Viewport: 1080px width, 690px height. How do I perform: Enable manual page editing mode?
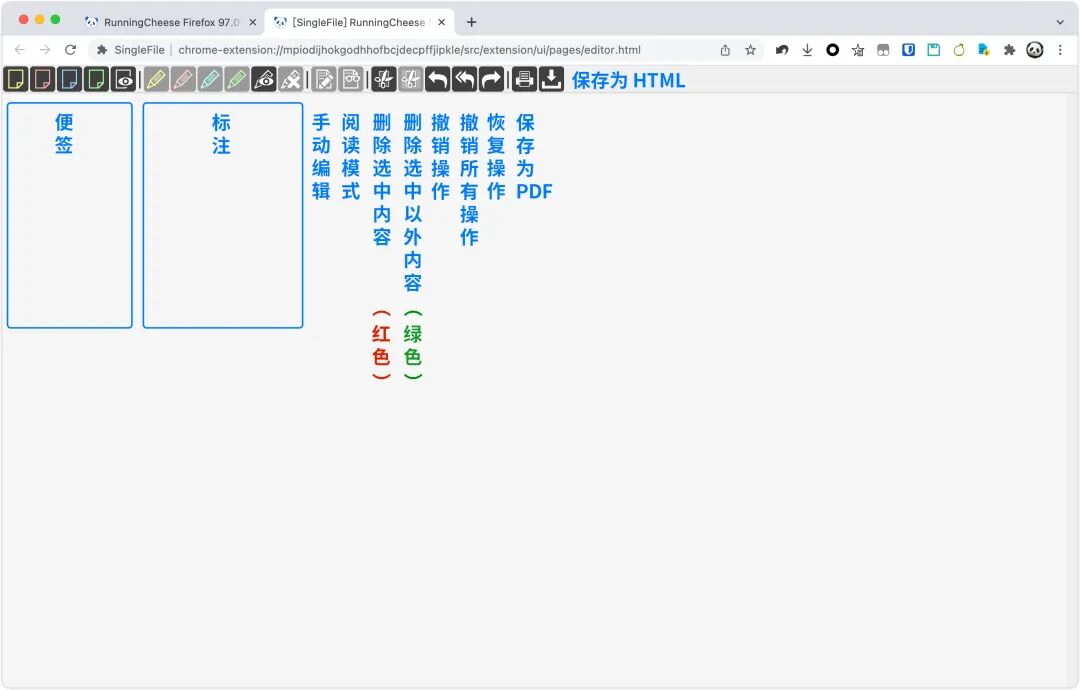pos(324,80)
